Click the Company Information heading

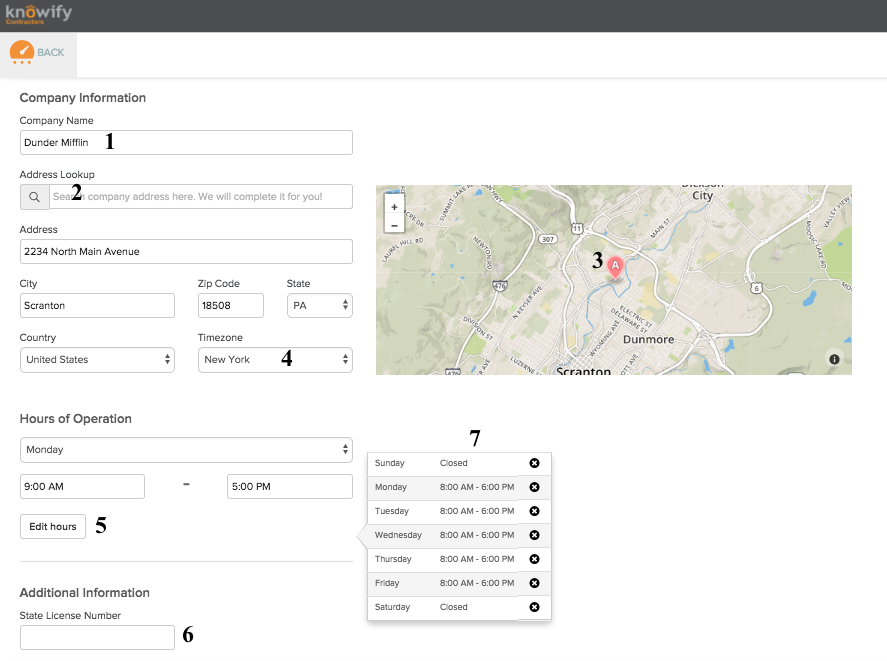coord(83,98)
